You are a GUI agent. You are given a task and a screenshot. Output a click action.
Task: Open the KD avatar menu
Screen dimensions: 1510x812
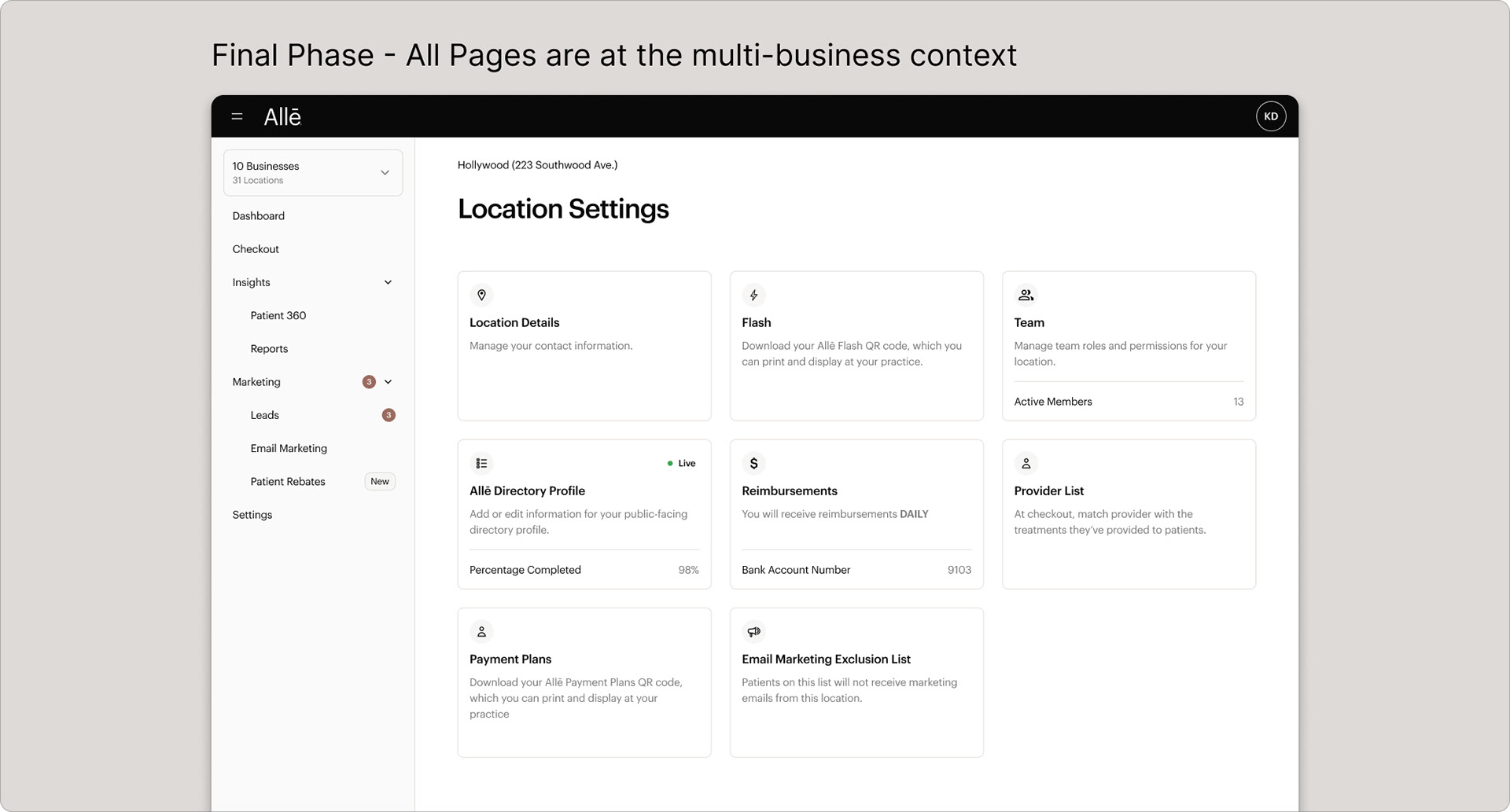[1271, 116]
